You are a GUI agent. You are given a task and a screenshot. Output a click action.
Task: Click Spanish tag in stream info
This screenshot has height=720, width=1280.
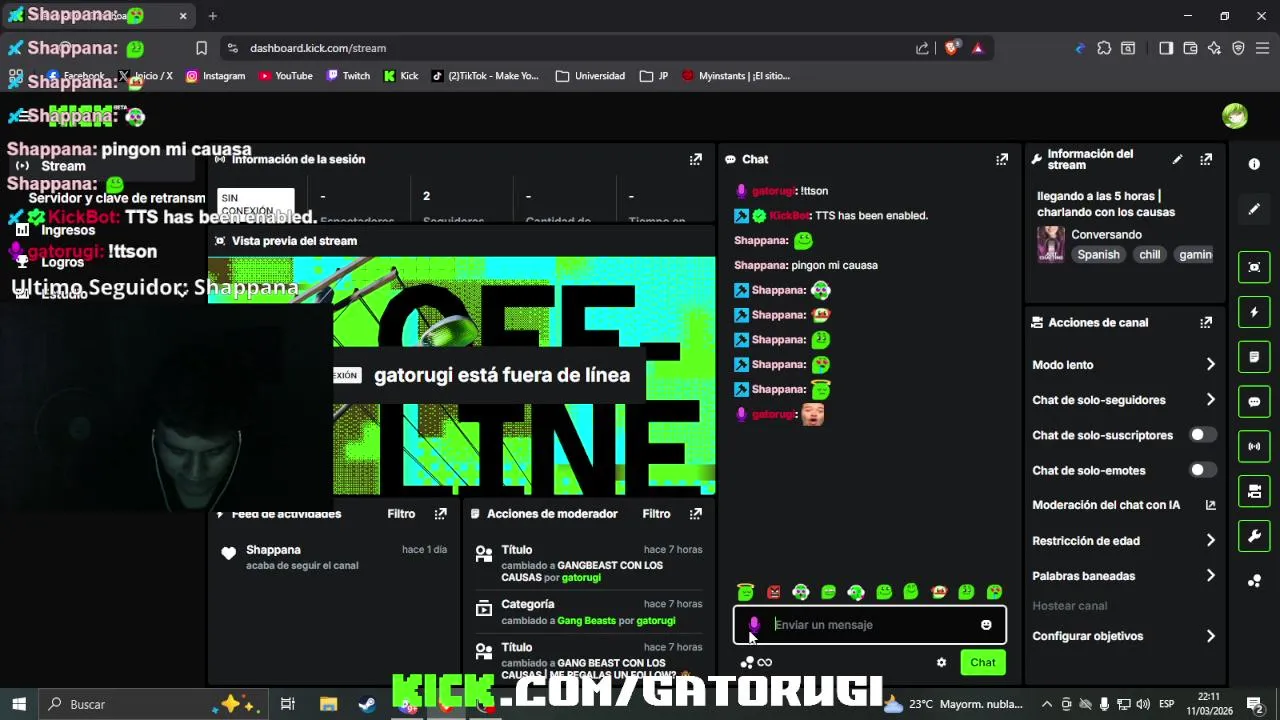(1098, 255)
